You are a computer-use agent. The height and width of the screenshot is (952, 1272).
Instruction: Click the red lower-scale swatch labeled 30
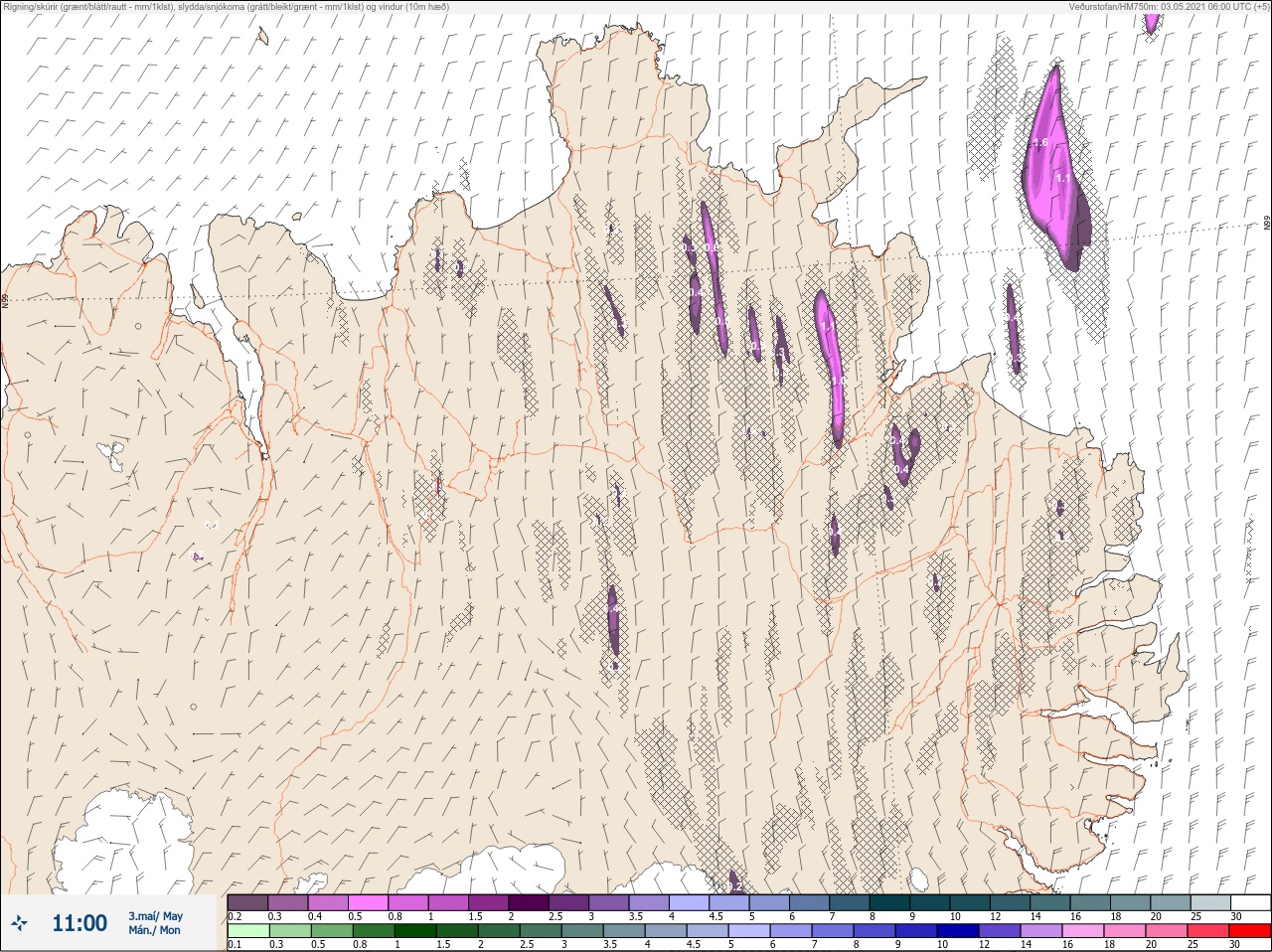(x=1250, y=931)
